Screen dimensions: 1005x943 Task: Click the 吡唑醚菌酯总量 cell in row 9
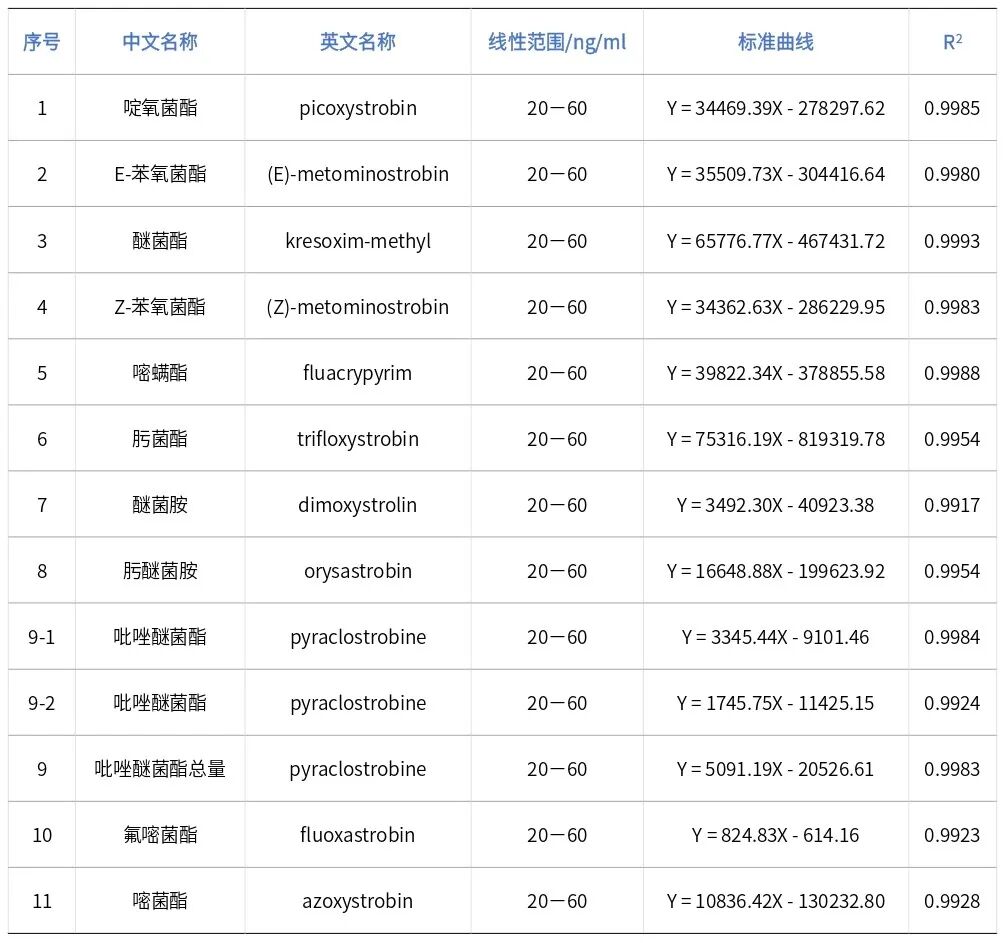160,768
